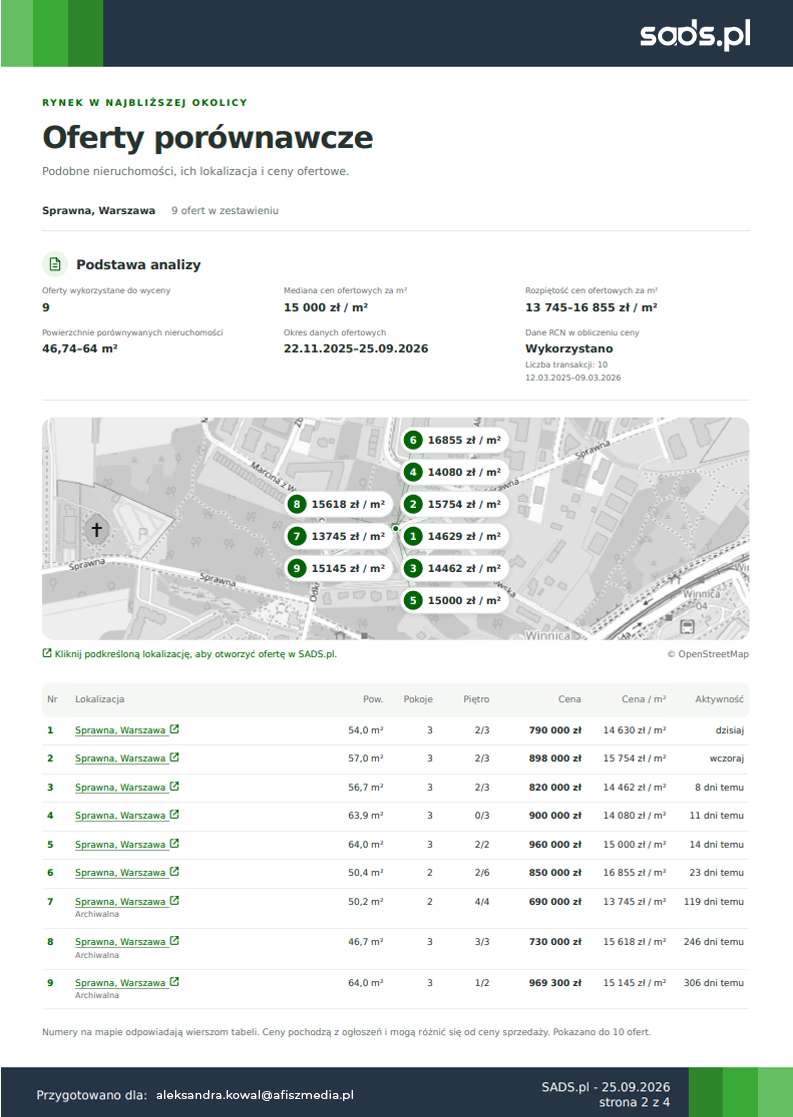Click the Aktywność column header
Viewport: 793px width, 1117px height.
point(719,700)
